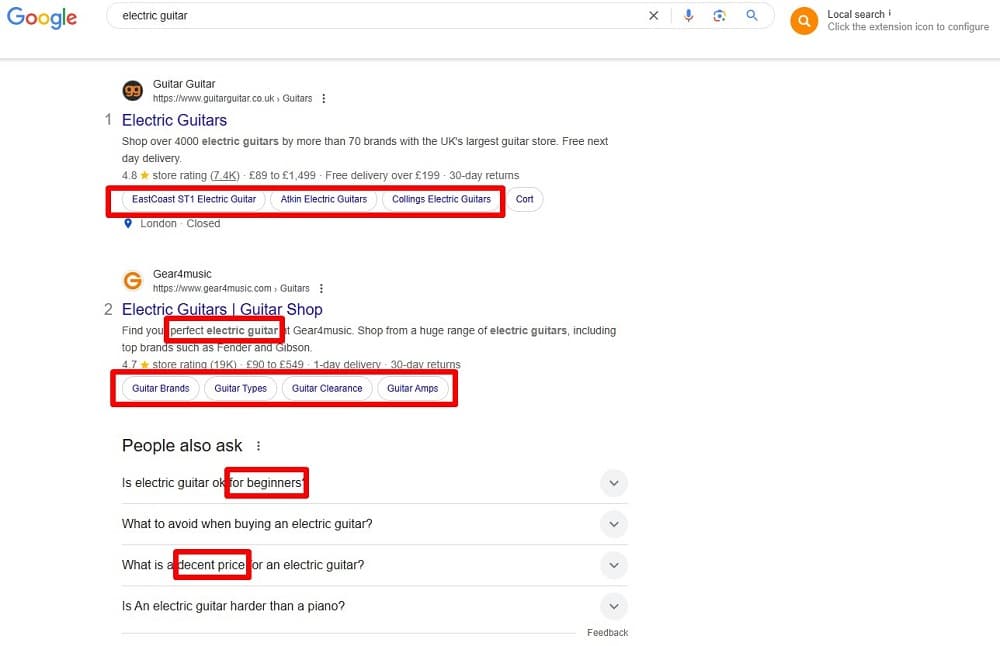Select the Guitar Clearance chip

(x=327, y=388)
